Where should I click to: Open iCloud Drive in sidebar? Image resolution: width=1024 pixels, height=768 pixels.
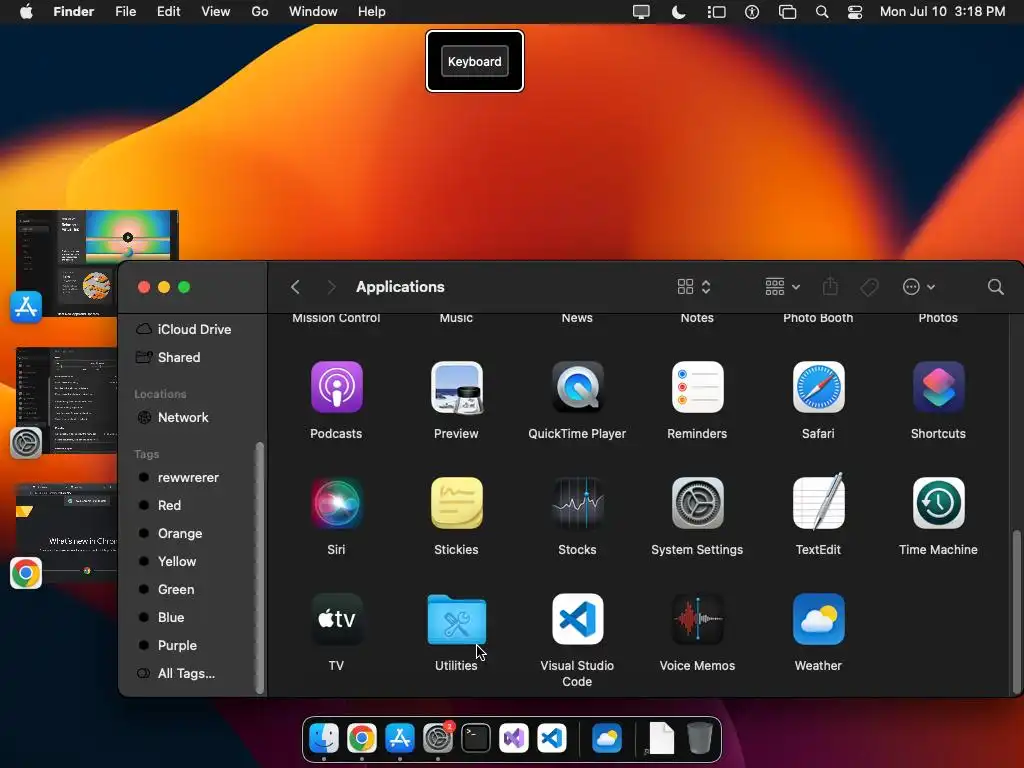point(193,329)
